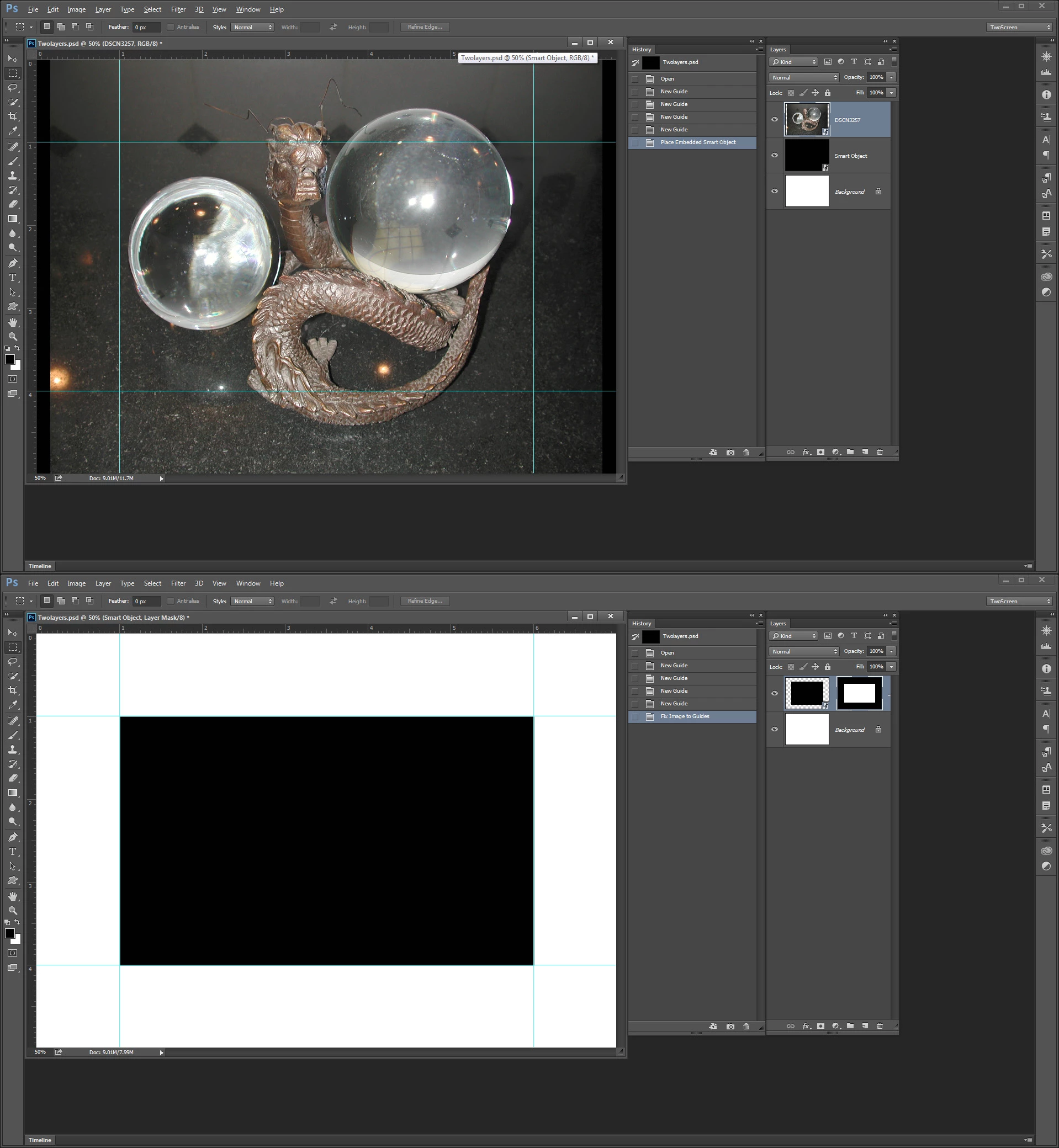This screenshot has width=1059, height=1148.
Task: Toggle Background layer visibility in top window
Action: (775, 192)
